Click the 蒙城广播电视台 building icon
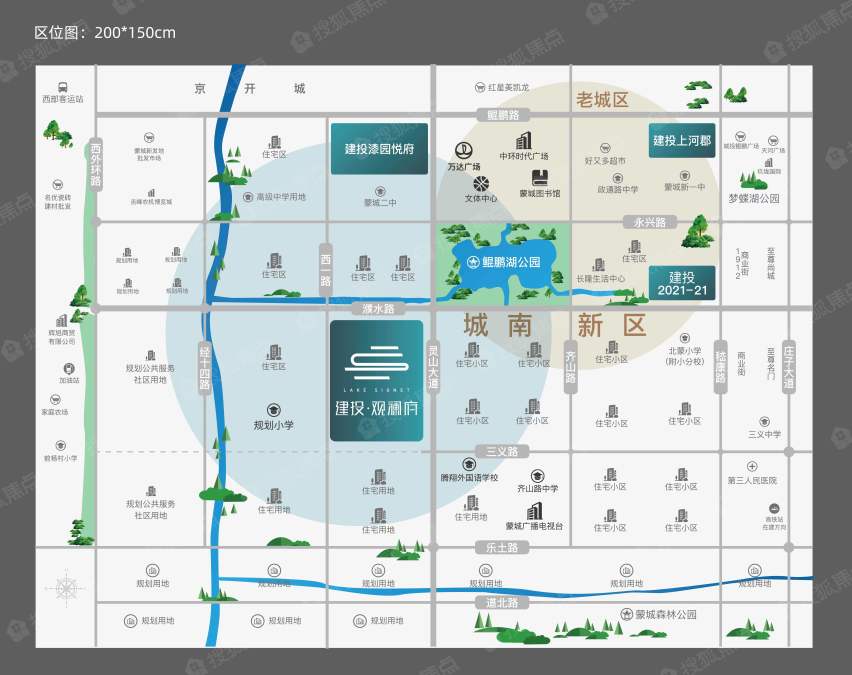Viewport: 852px width, 675px height. (535, 511)
